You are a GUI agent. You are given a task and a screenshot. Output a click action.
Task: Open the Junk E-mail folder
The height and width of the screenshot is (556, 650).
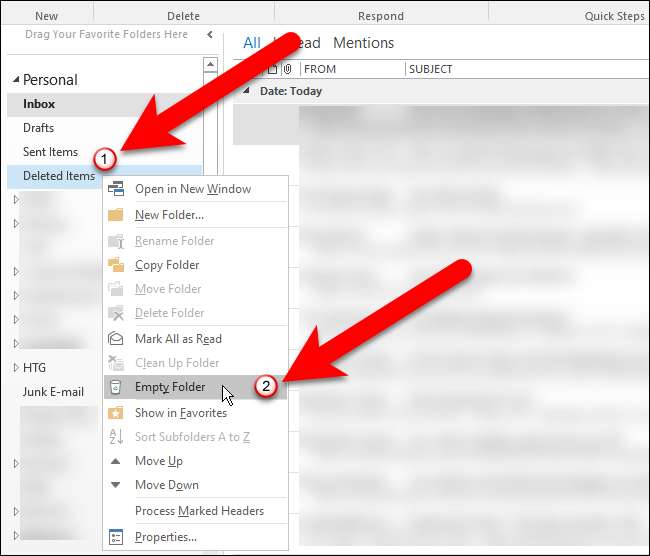[x=53, y=392]
